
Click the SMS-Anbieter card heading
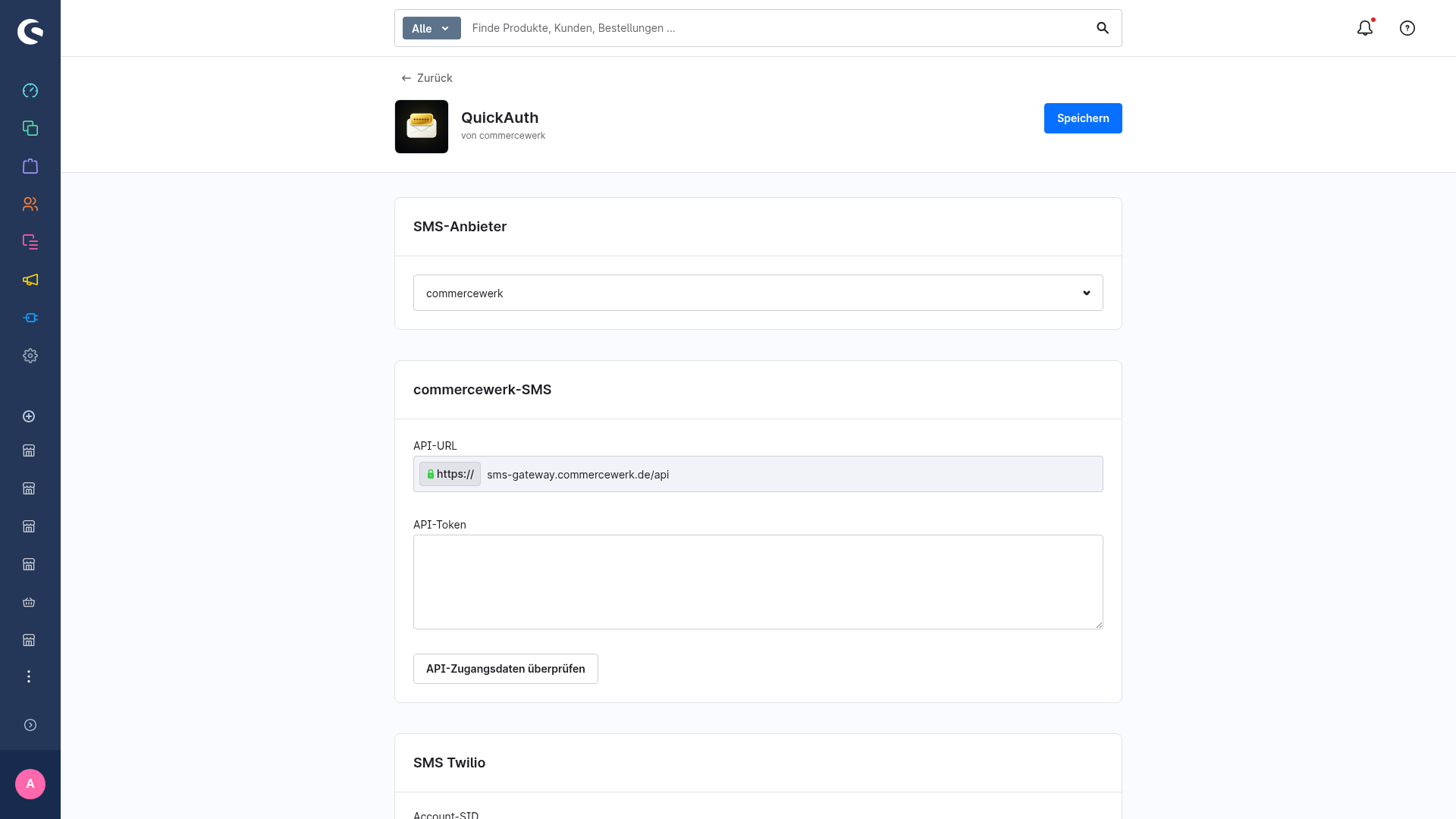[460, 227]
